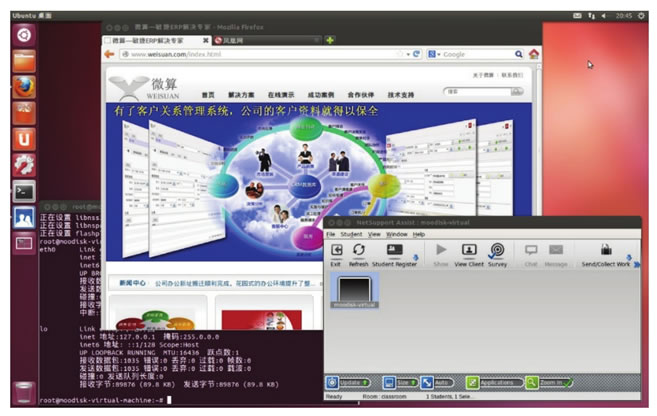Click Chat icon in NetSupport toolbar
Image resolution: width=657 pixels, height=416 pixels.
(531, 250)
